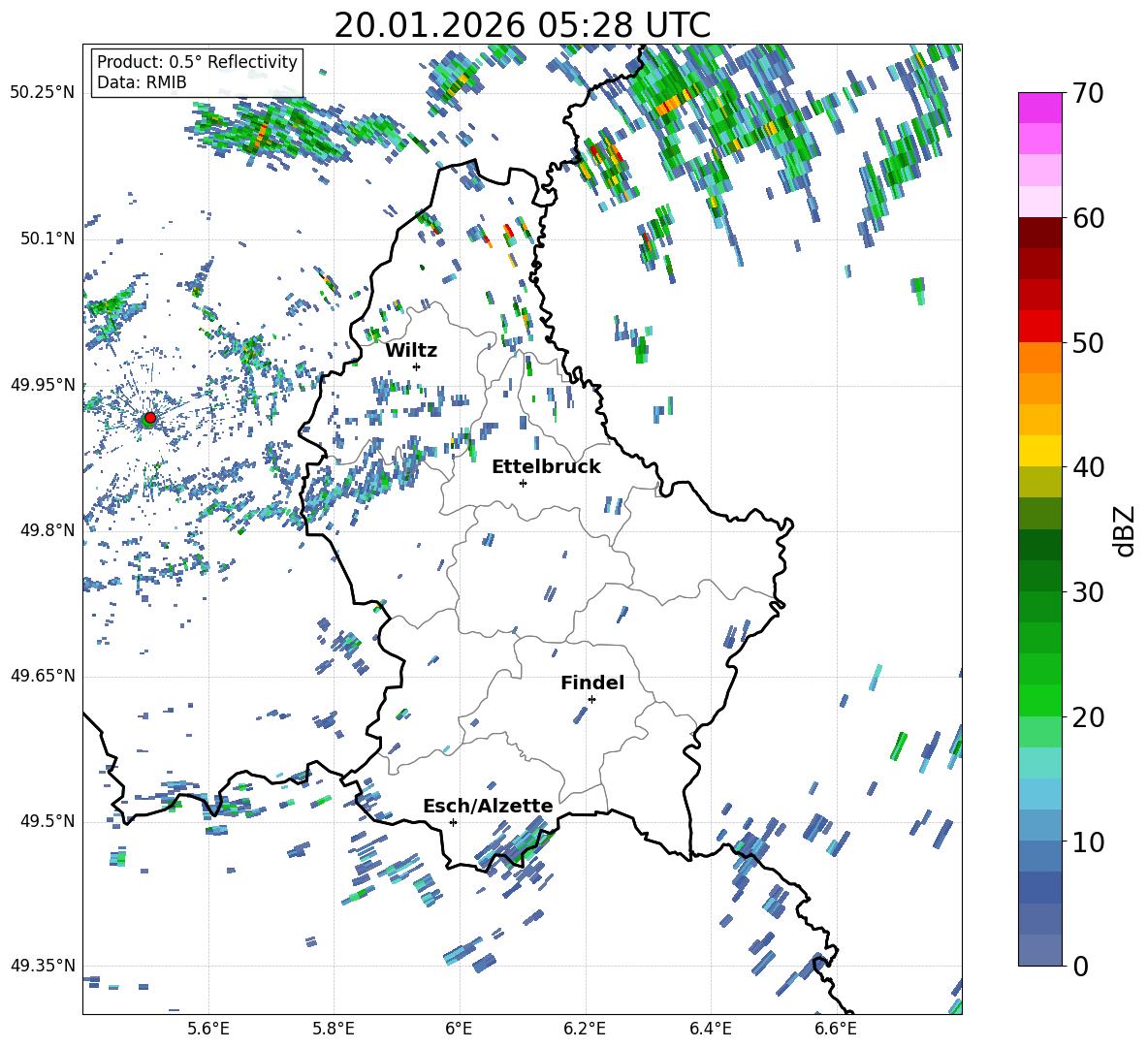Screen dimensions: 1148x1048
Task: Click the 49.8°N latitude label
Action: [x=48, y=530]
